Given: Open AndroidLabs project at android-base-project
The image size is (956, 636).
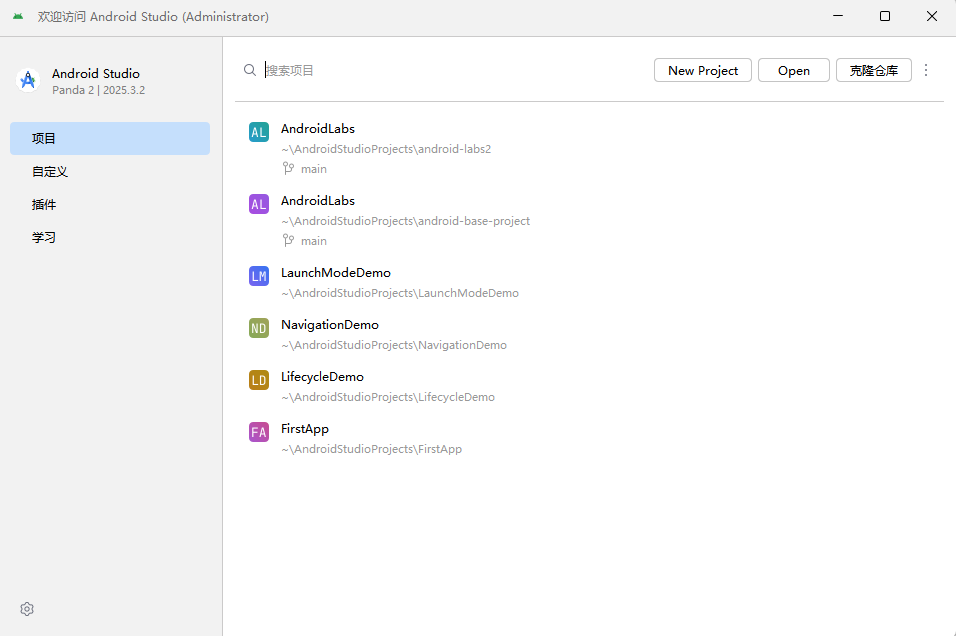Looking at the screenshot, I should [x=589, y=221].
